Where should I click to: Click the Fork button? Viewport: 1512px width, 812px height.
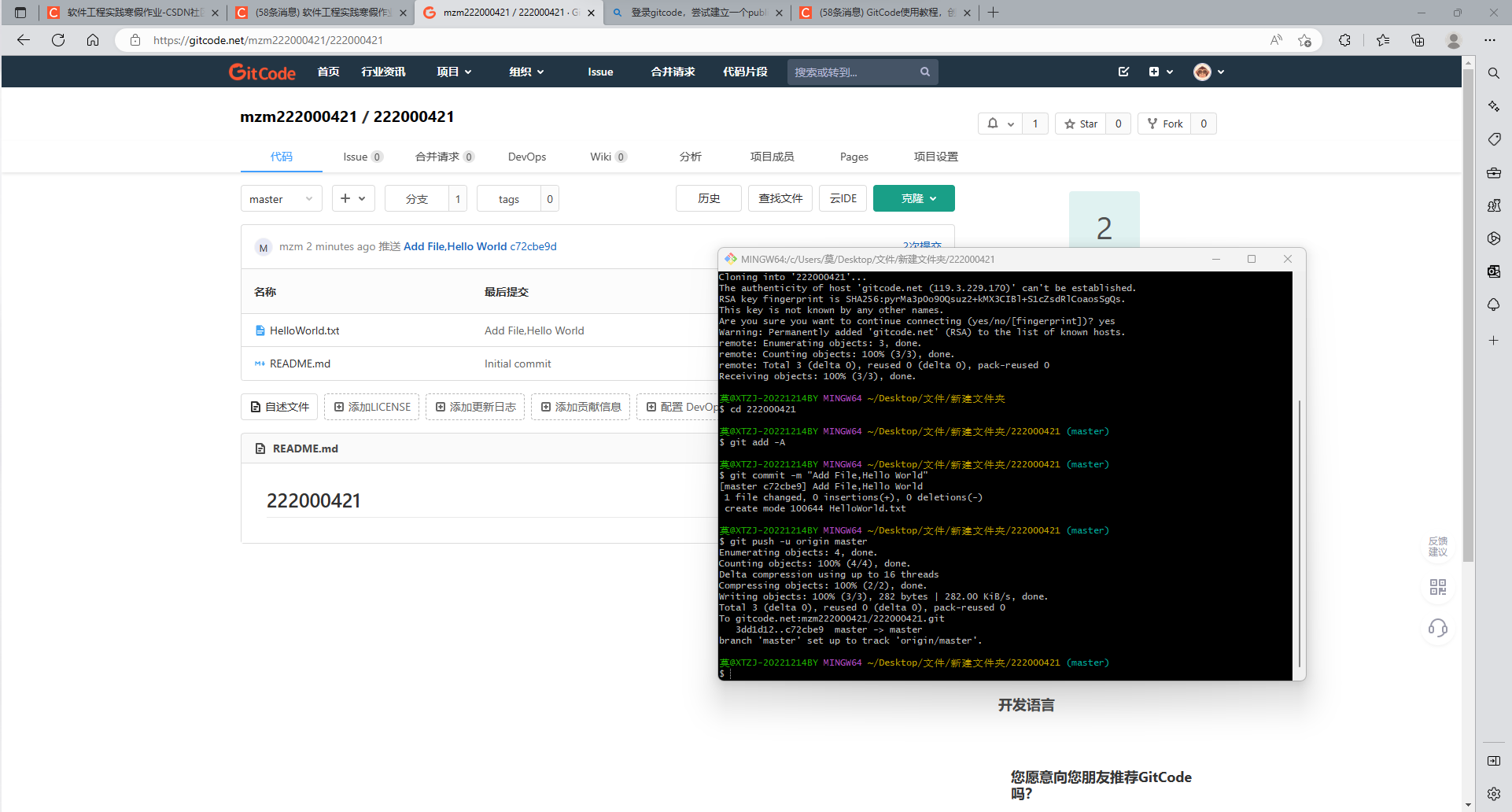click(1165, 124)
